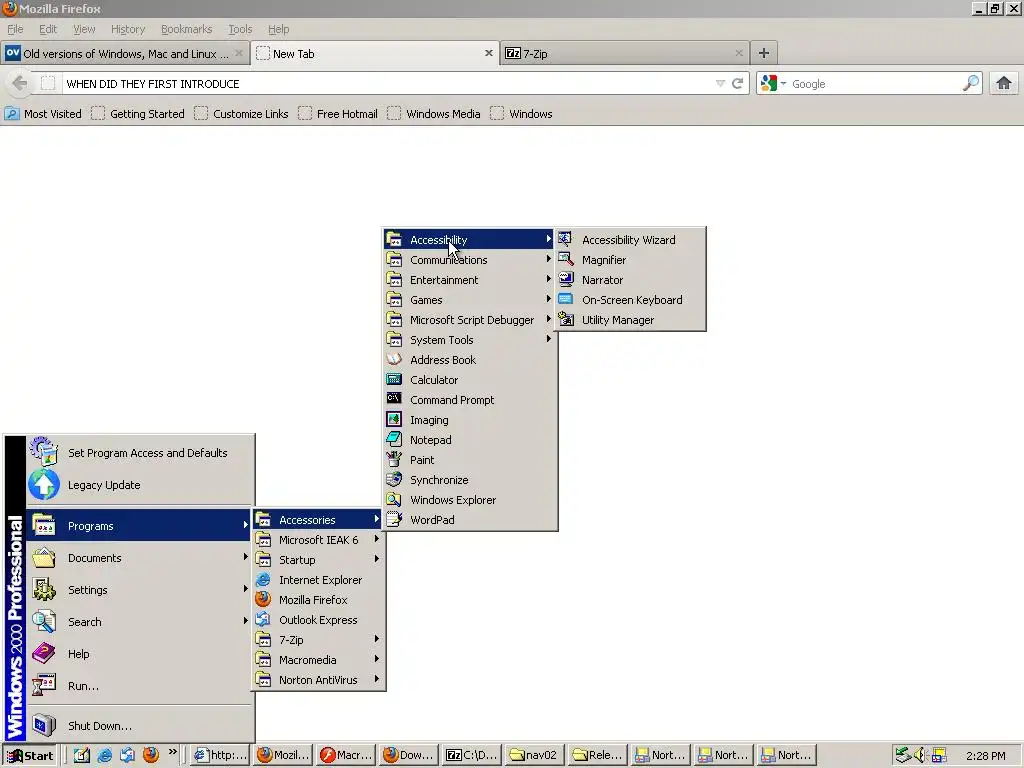
Task: Click the Windows Explorer icon
Action: pos(394,500)
